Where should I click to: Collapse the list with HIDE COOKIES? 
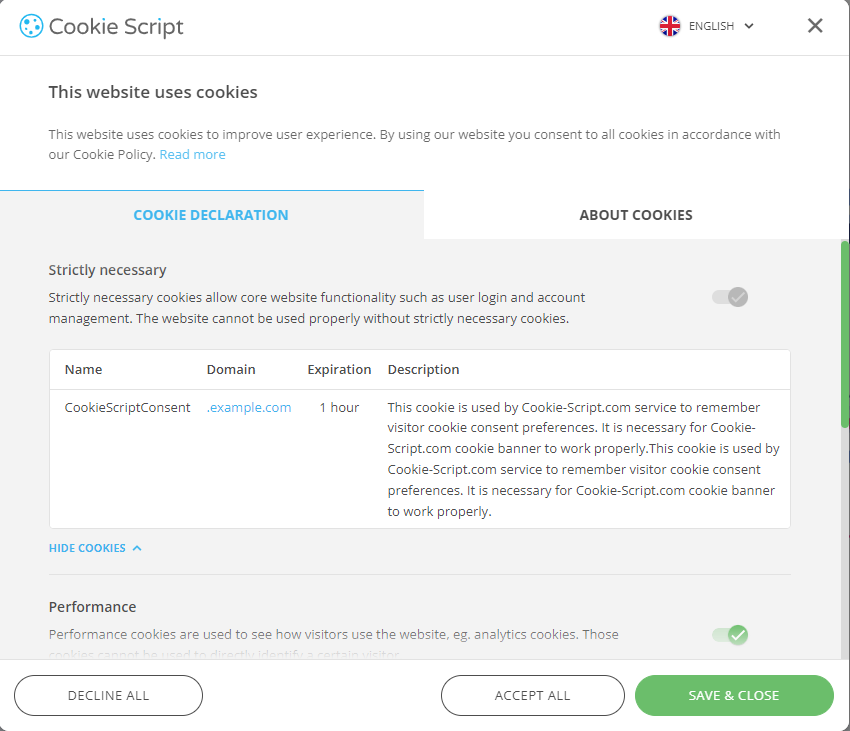point(95,548)
